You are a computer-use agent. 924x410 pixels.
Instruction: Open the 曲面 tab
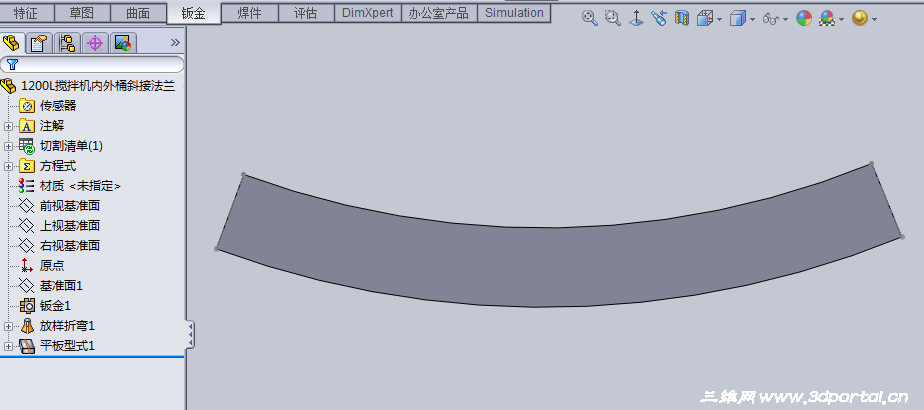click(138, 13)
